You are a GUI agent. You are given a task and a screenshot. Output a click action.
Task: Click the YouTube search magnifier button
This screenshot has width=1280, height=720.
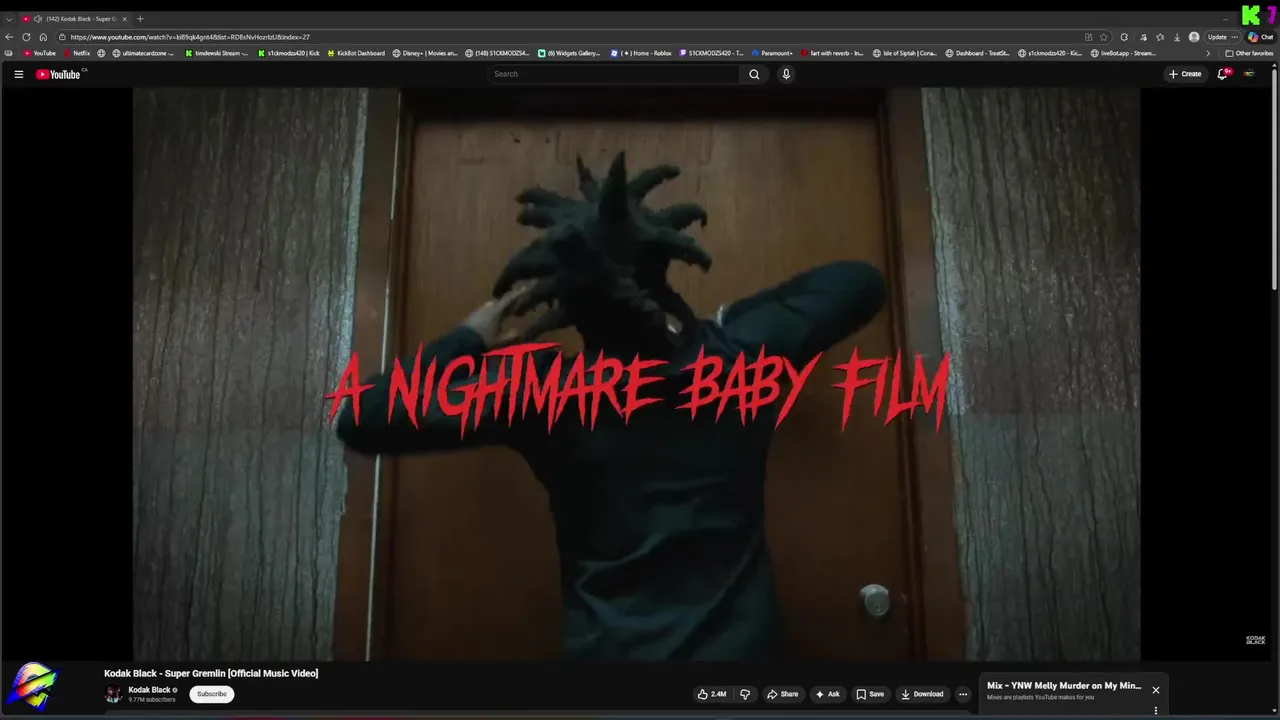point(754,74)
